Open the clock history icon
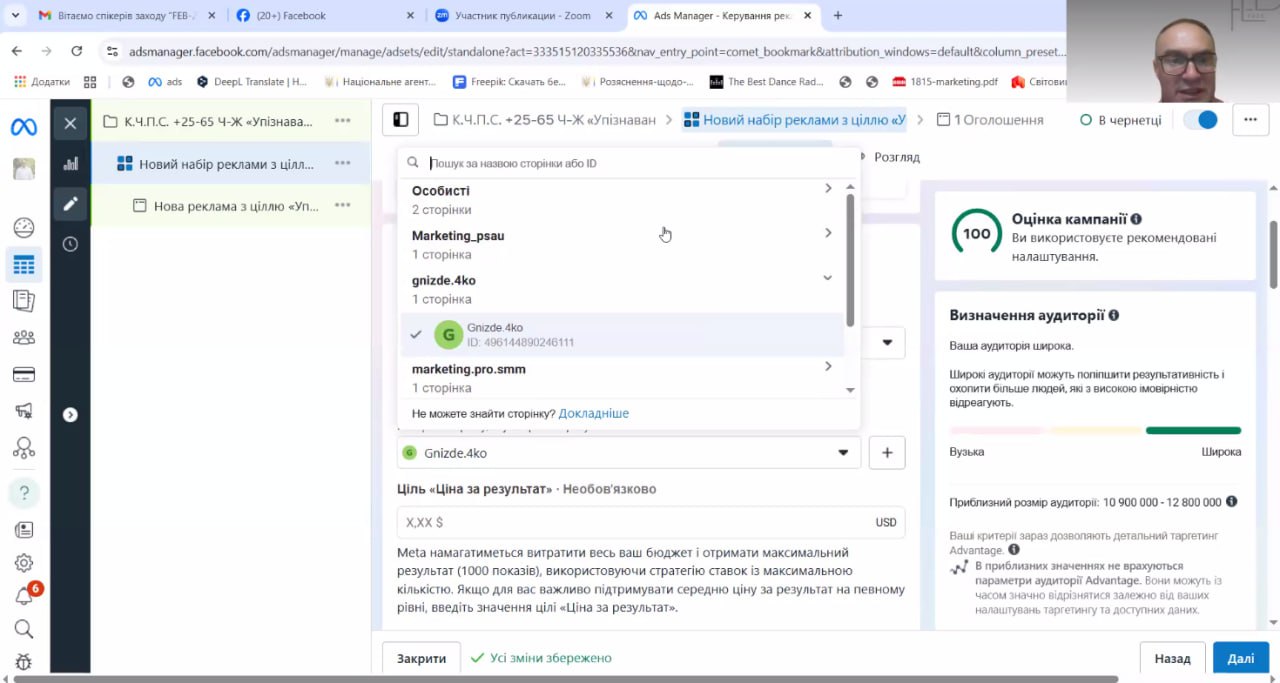Image resolution: width=1280 pixels, height=683 pixels. coord(70,244)
